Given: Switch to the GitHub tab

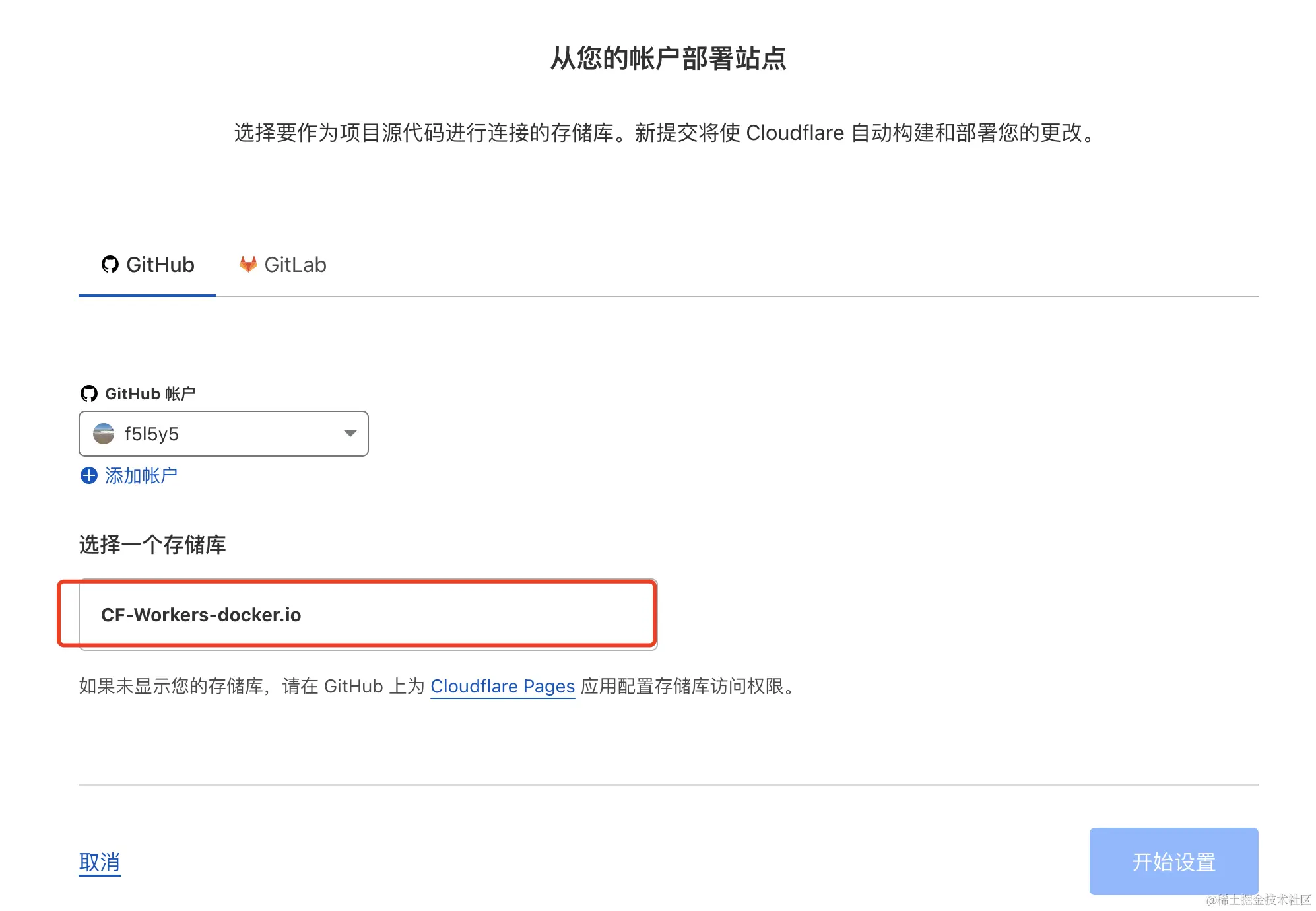Looking at the screenshot, I should 147,265.
